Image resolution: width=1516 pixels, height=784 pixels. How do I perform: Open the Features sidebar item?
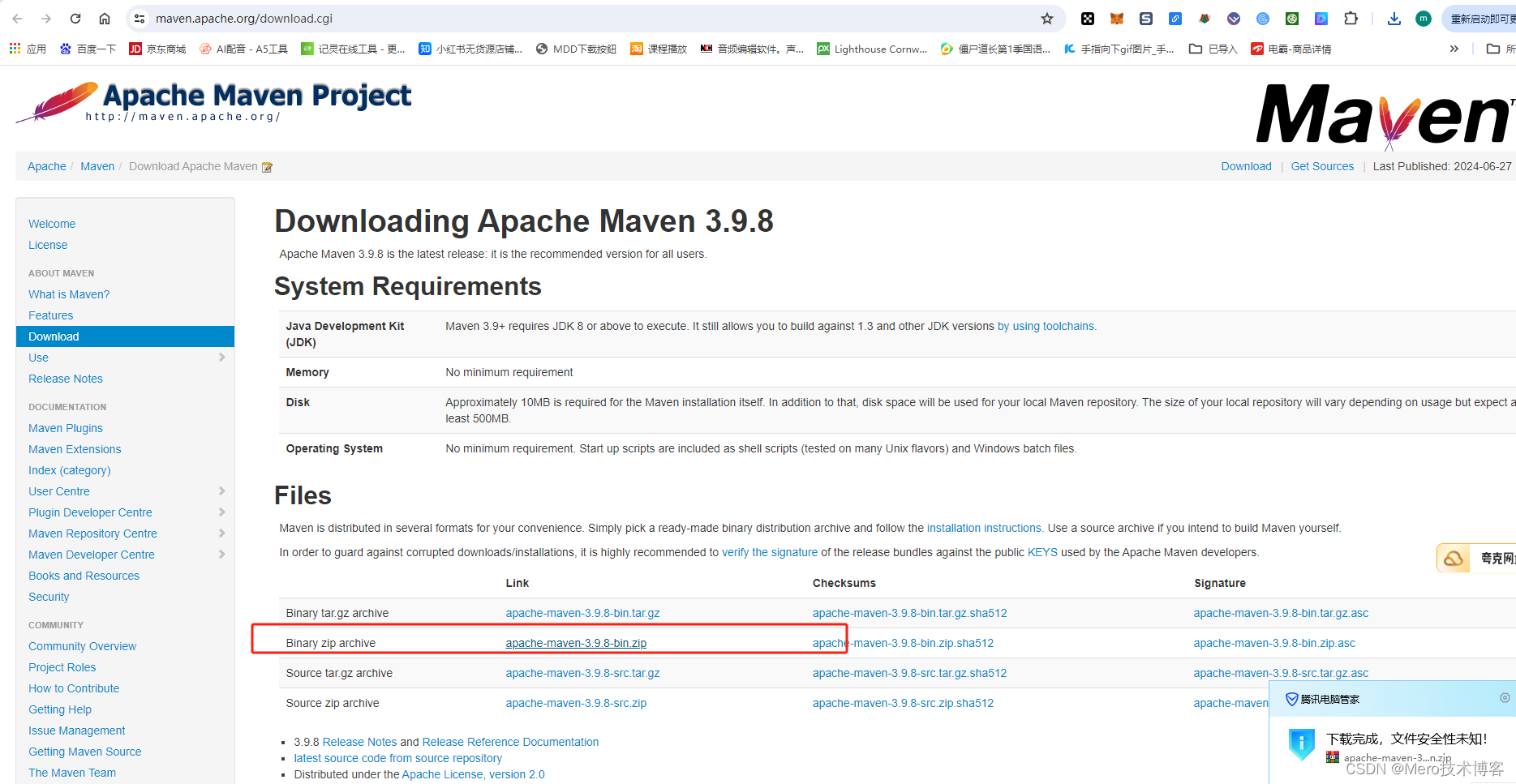coord(50,315)
